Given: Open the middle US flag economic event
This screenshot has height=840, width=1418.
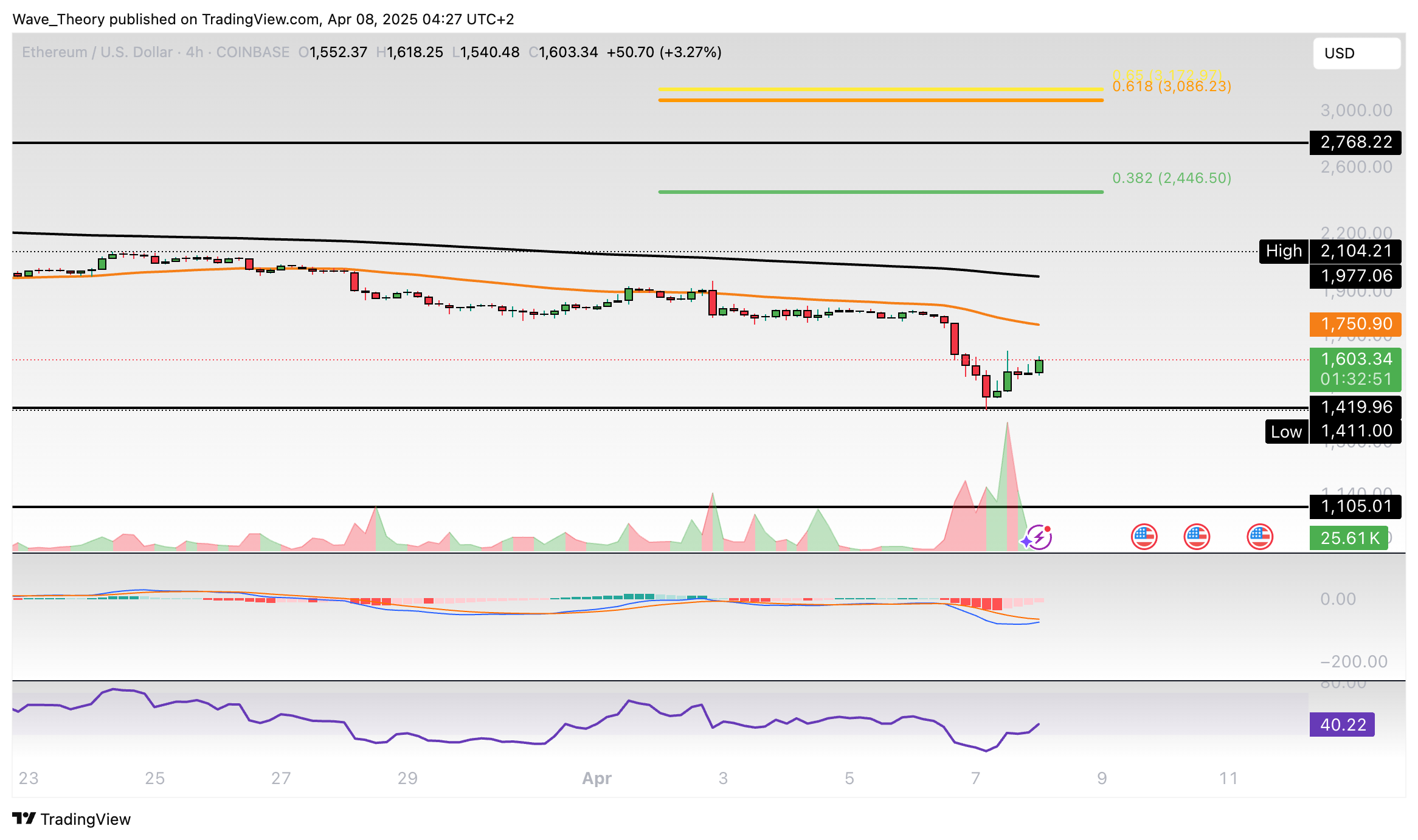Looking at the screenshot, I should pos(1197,537).
